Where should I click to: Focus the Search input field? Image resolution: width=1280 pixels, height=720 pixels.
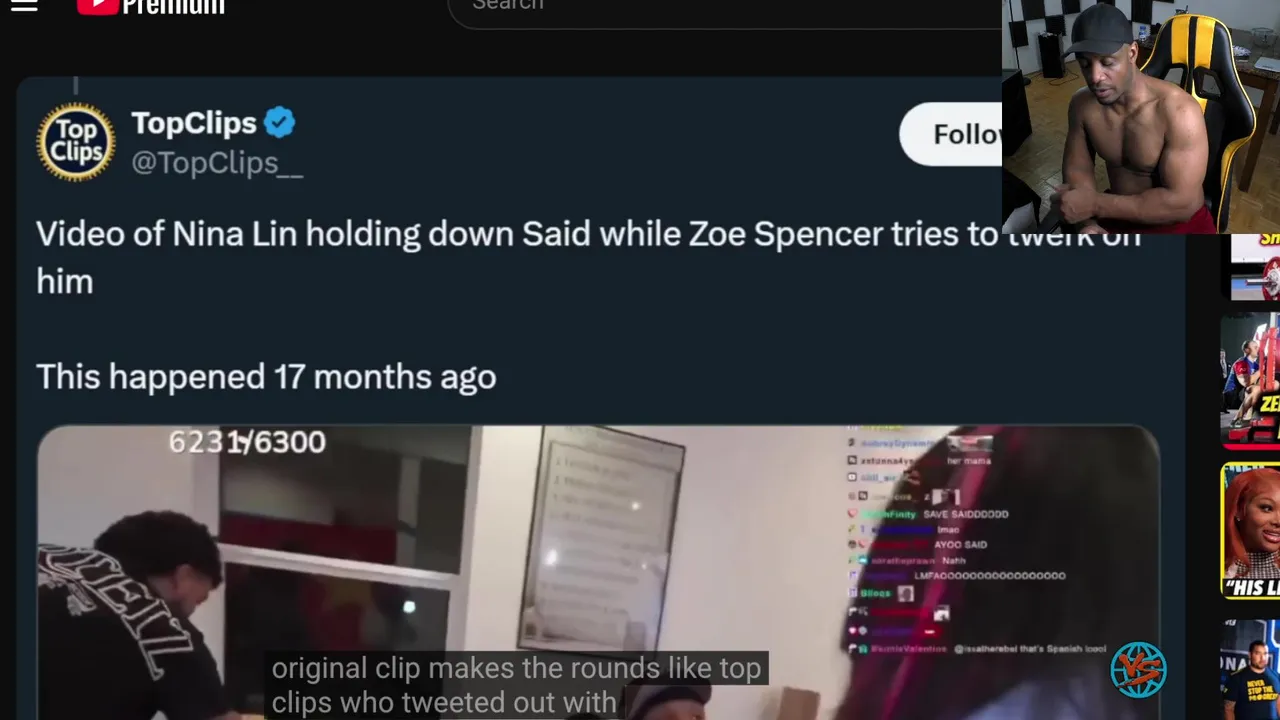720,6
